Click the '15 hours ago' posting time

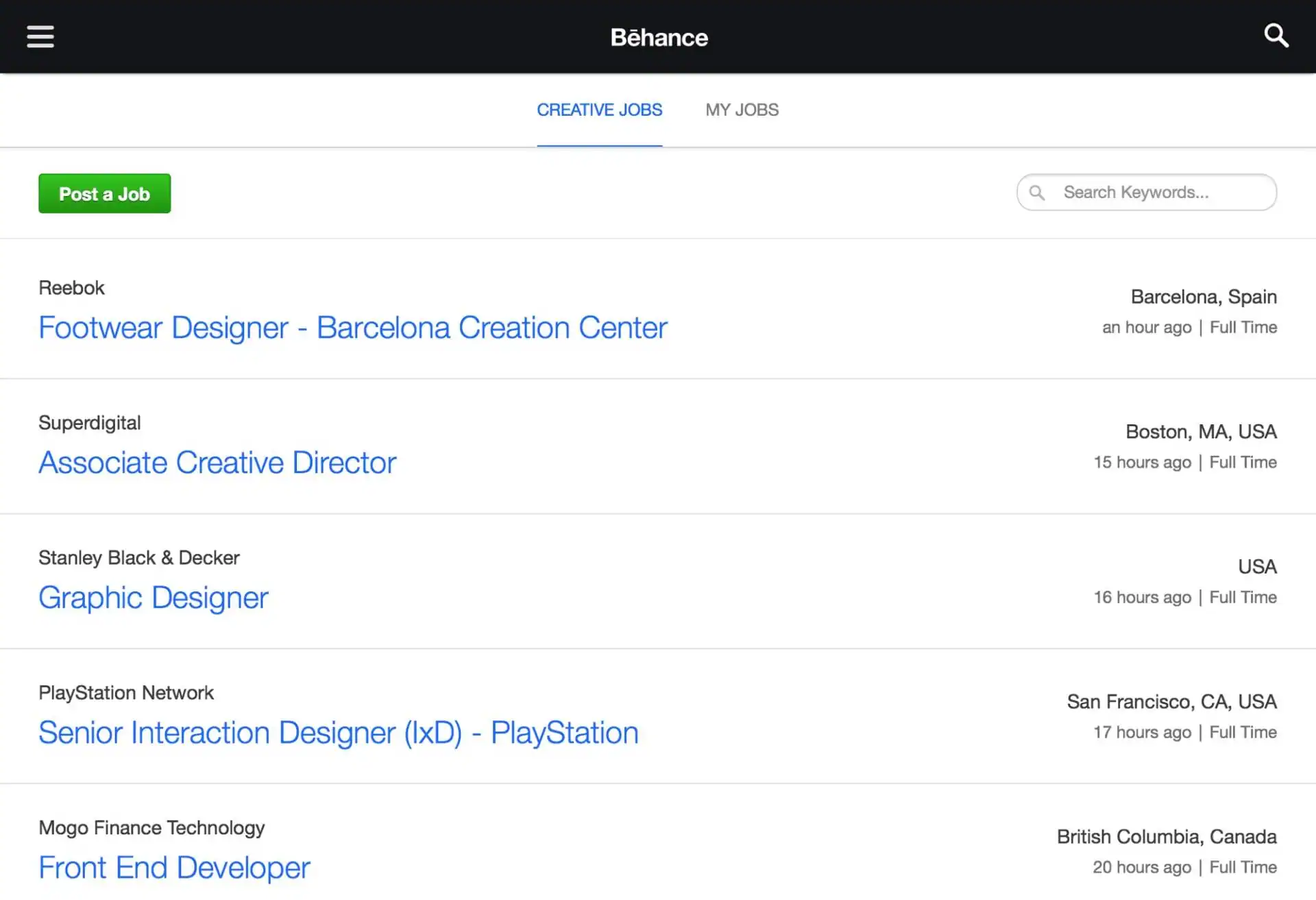[1142, 463]
